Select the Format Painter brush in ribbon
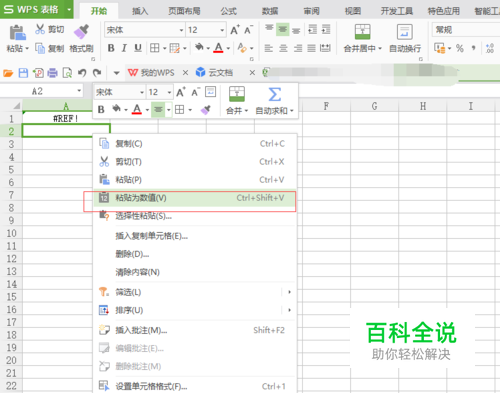Image resolution: width=500 pixels, height=393 pixels. pos(81,32)
